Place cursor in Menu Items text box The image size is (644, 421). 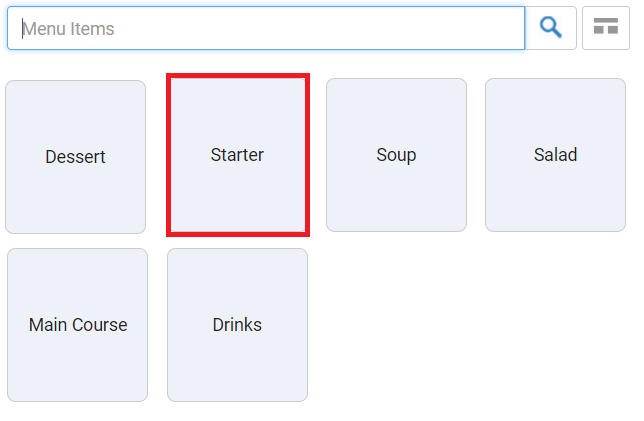(266, 28)
